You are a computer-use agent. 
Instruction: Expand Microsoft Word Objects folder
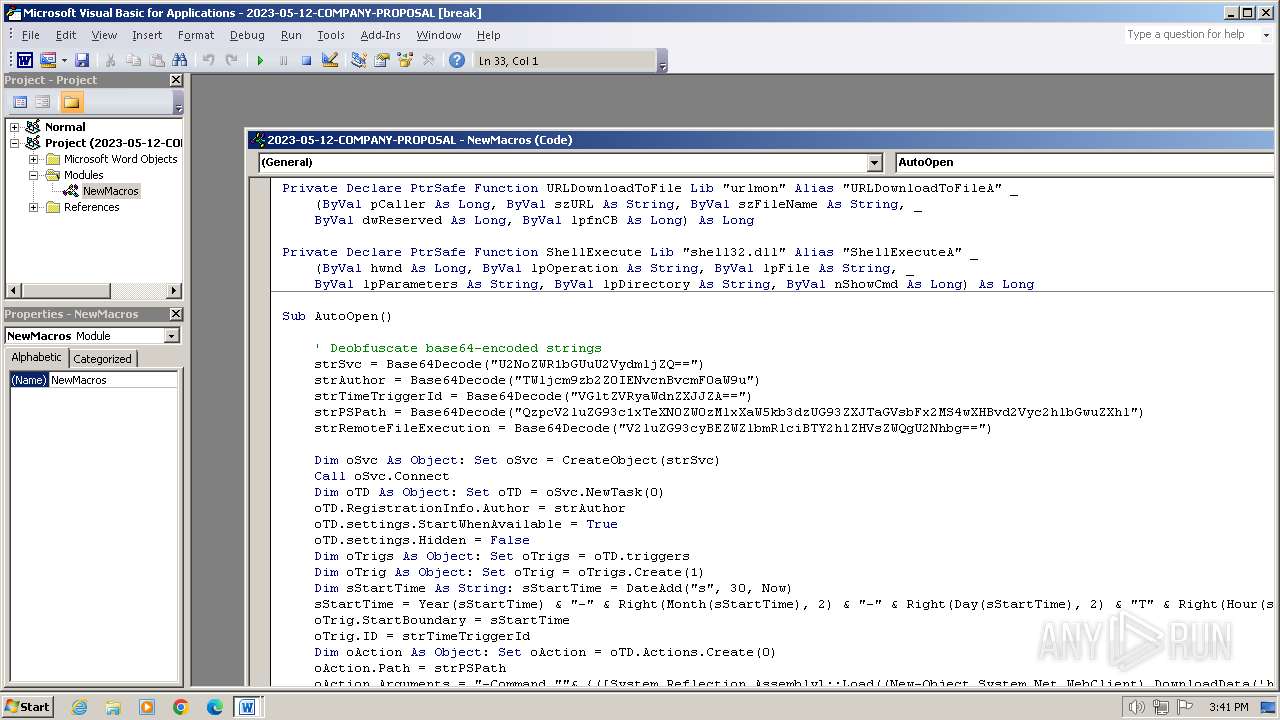(x=34, y=159)
